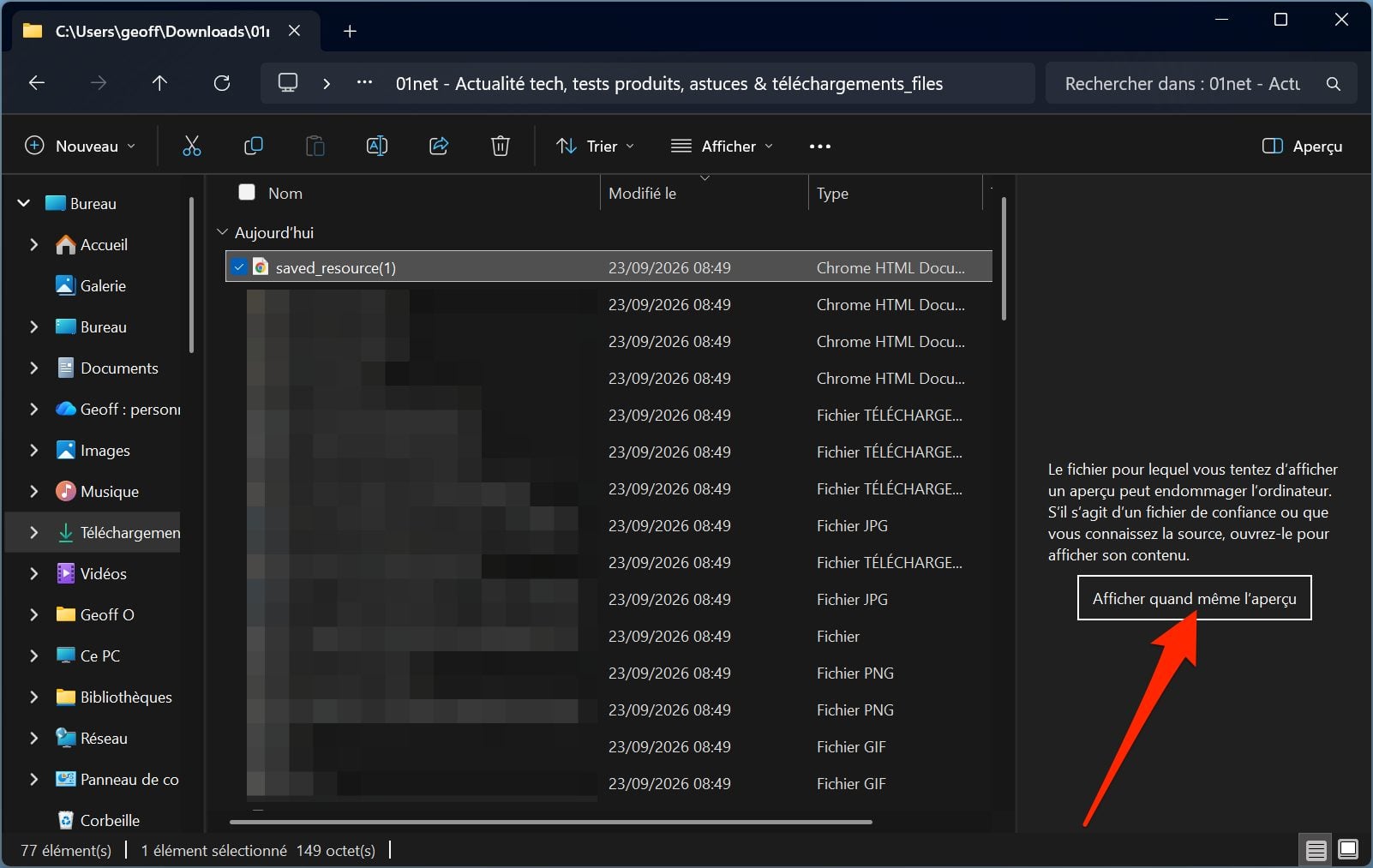The width and height of the screenshot is (1373, 868).
Task: Expand the Téléchargements tree node
Action: click(x=34, y=532)
